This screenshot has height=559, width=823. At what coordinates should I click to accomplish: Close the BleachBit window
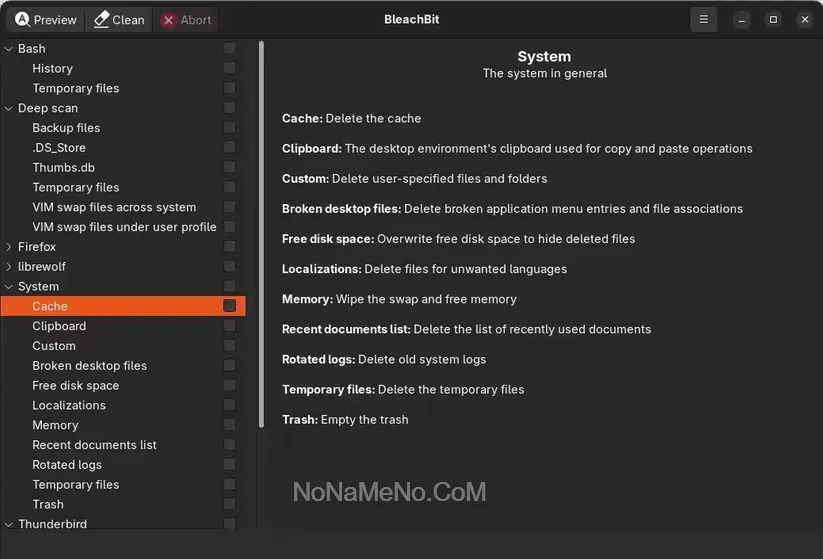tap(804, 20)
